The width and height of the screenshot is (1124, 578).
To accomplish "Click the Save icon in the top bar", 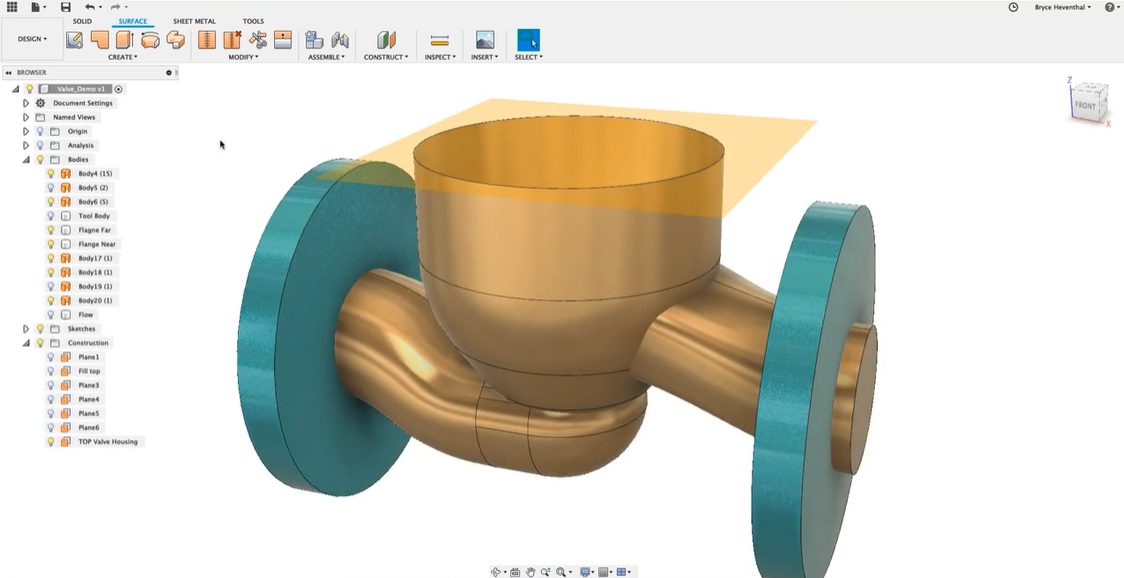I will pos(66,7).
